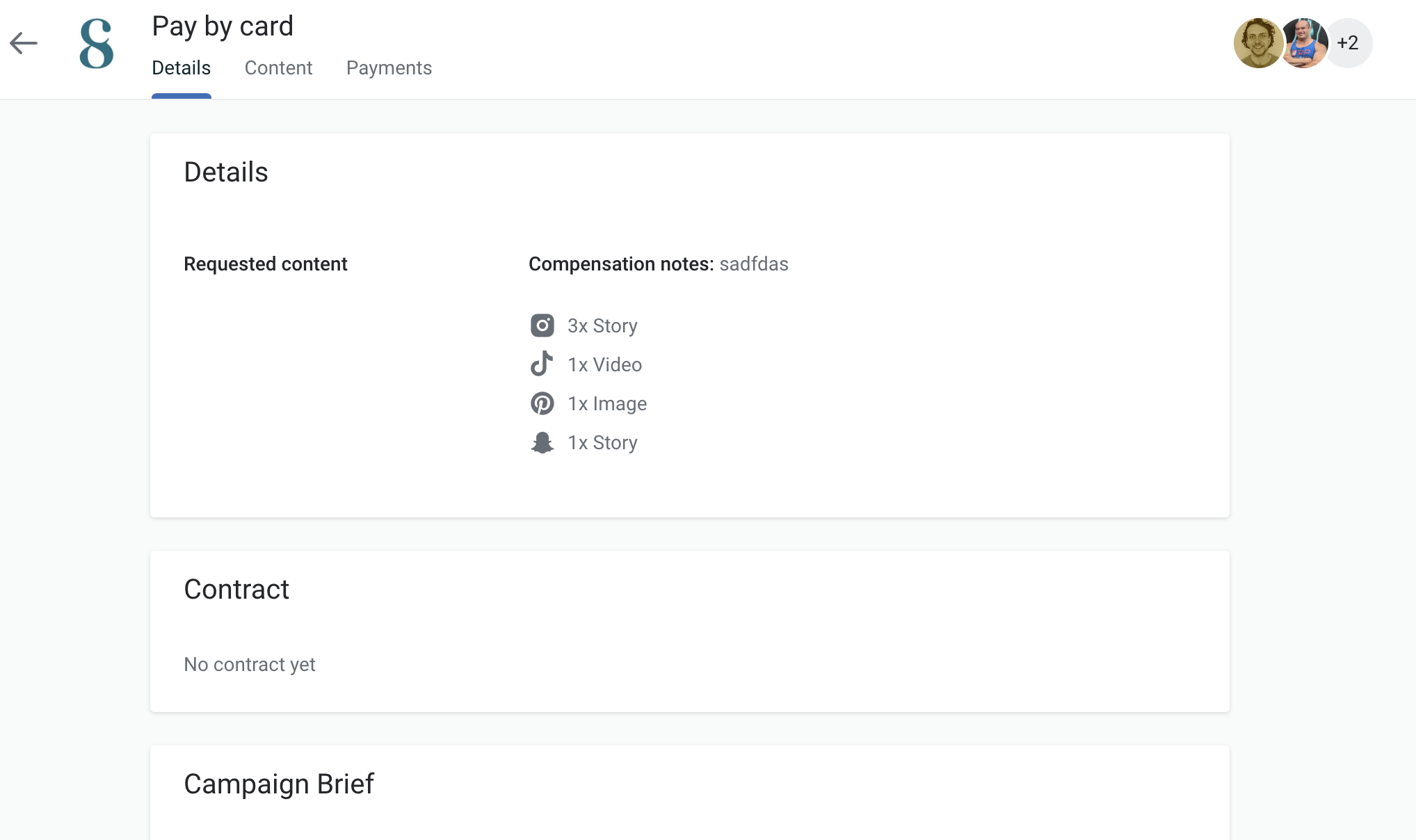Image resolution: width=1416 pixels, height=840 pixels.
Task: Click the Instagram icon beside 3x Story
Action: (x=542, y=325)
